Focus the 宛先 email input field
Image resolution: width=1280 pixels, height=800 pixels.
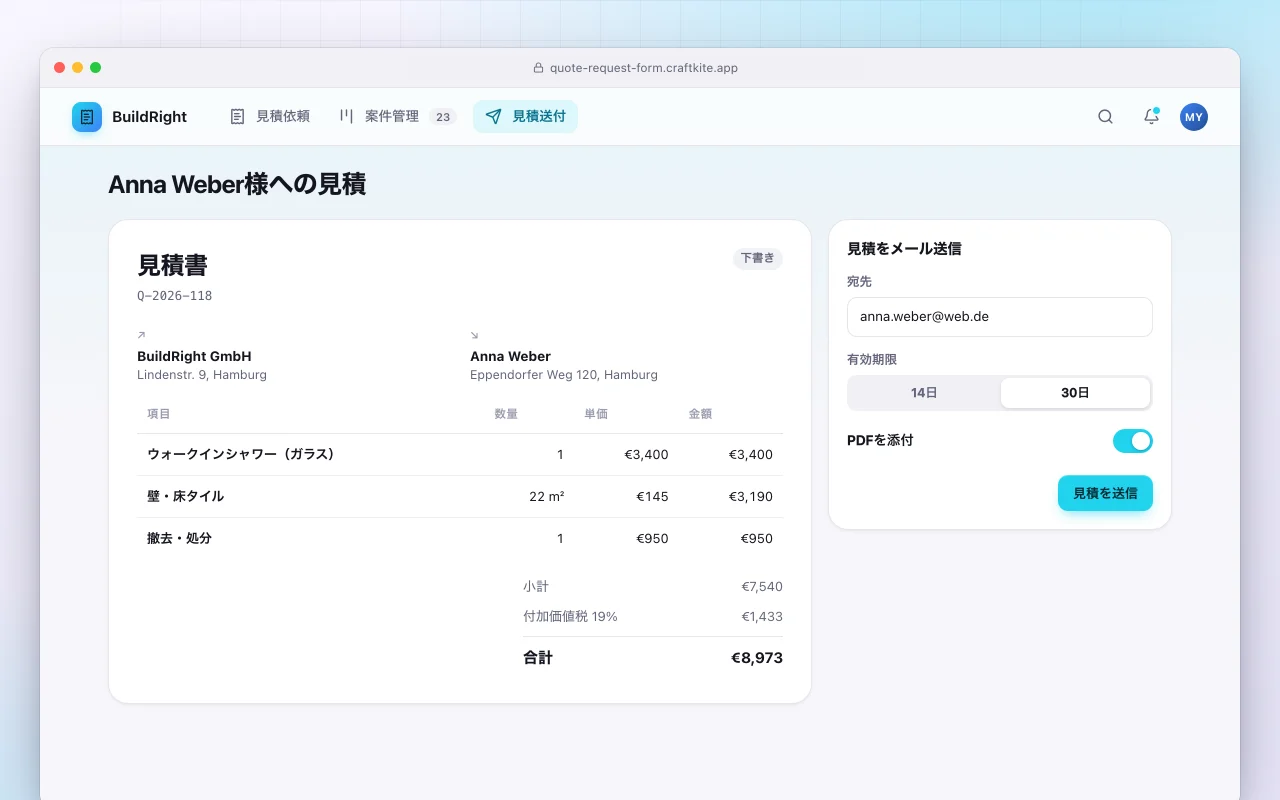pyautogui.click(x=1000, y=317)
